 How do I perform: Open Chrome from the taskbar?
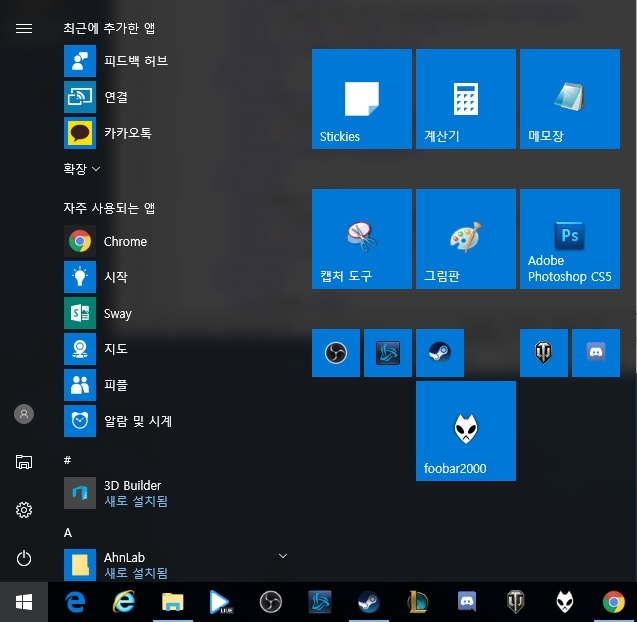pyautogui.click(x=614, y=602)
